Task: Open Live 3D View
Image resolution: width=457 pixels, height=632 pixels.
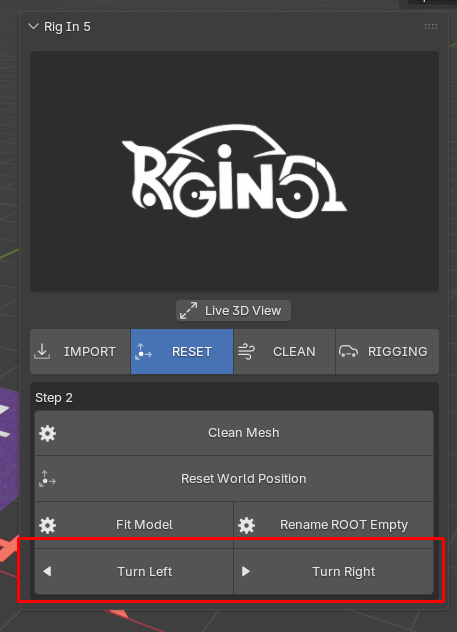Action: point(233,311)
